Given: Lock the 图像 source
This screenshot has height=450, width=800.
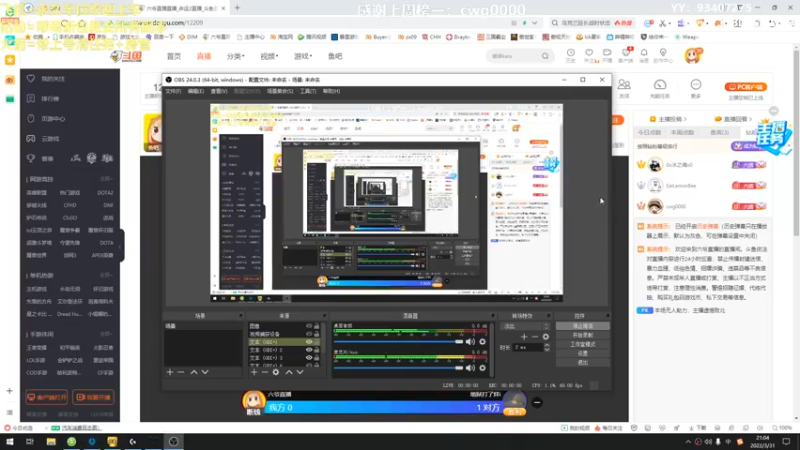Looking at the screenshot, I should (317, 326).
